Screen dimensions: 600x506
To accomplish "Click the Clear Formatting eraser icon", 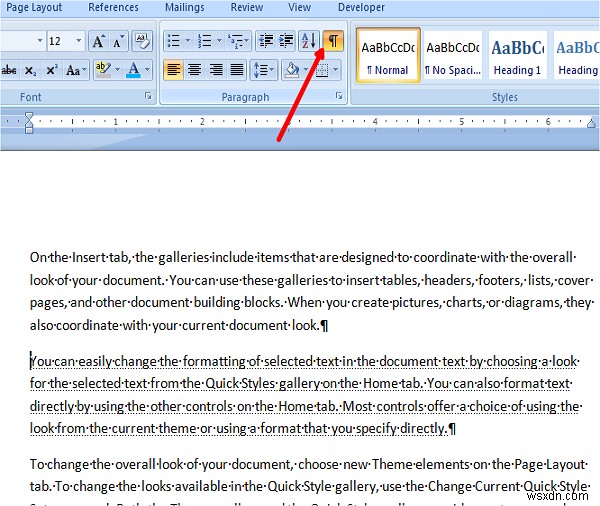I will [142, 41].
